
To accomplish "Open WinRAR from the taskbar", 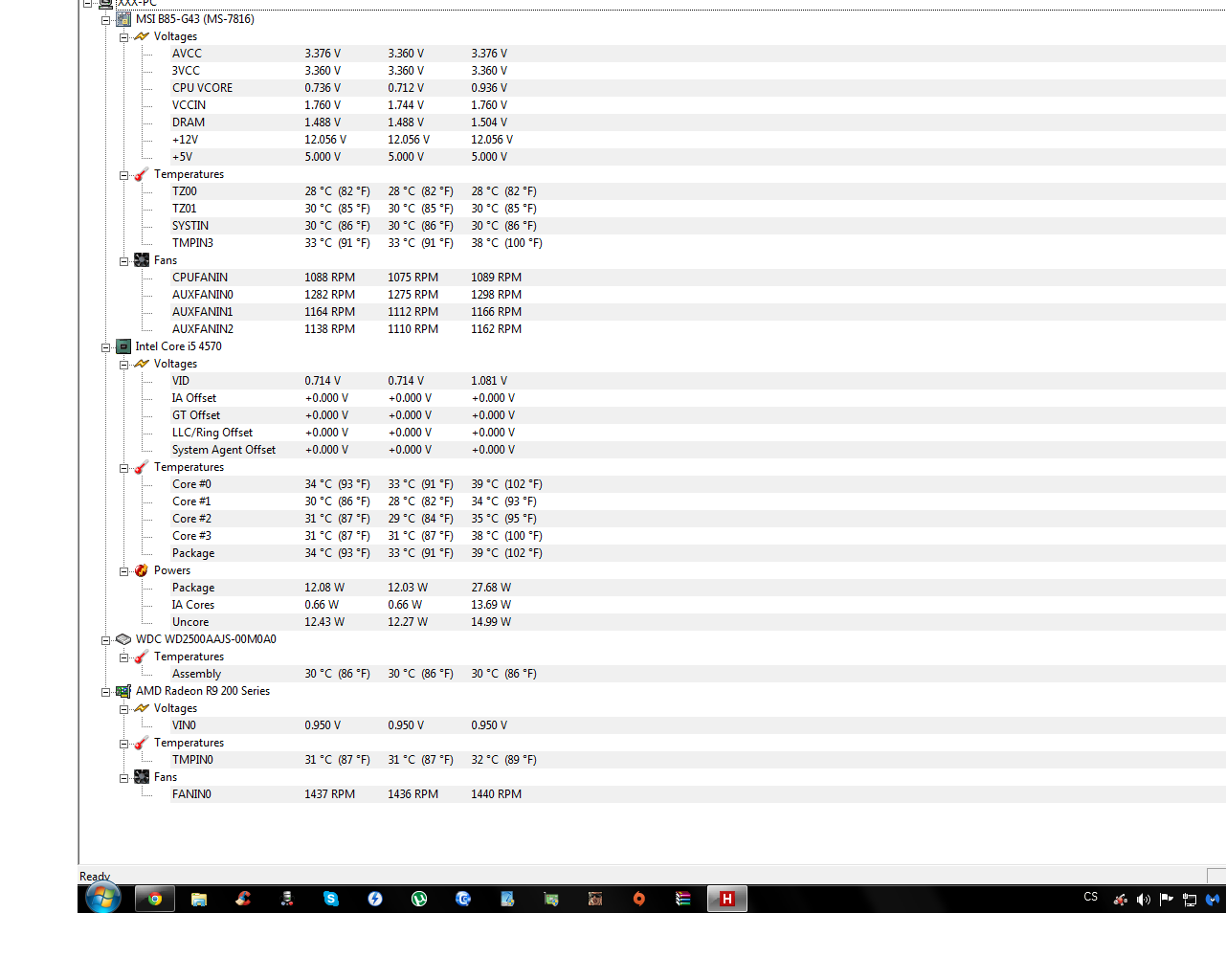I will pyautogui.click(x=683, y=899).
